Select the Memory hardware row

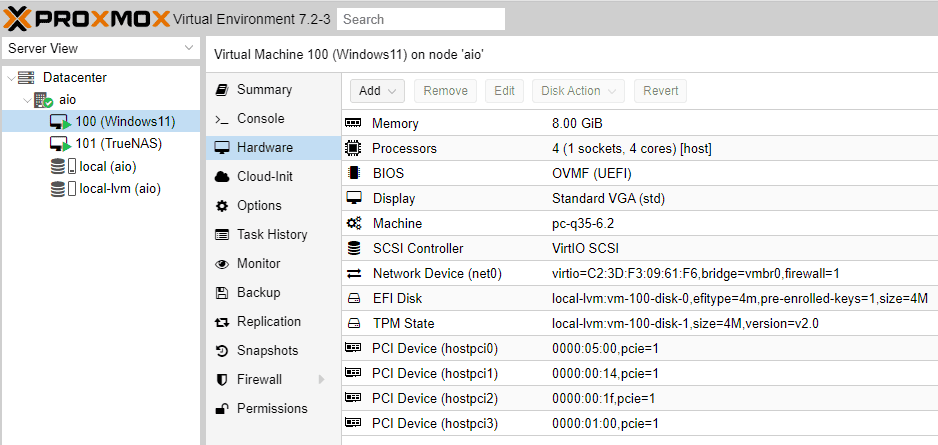pos(640,123)
